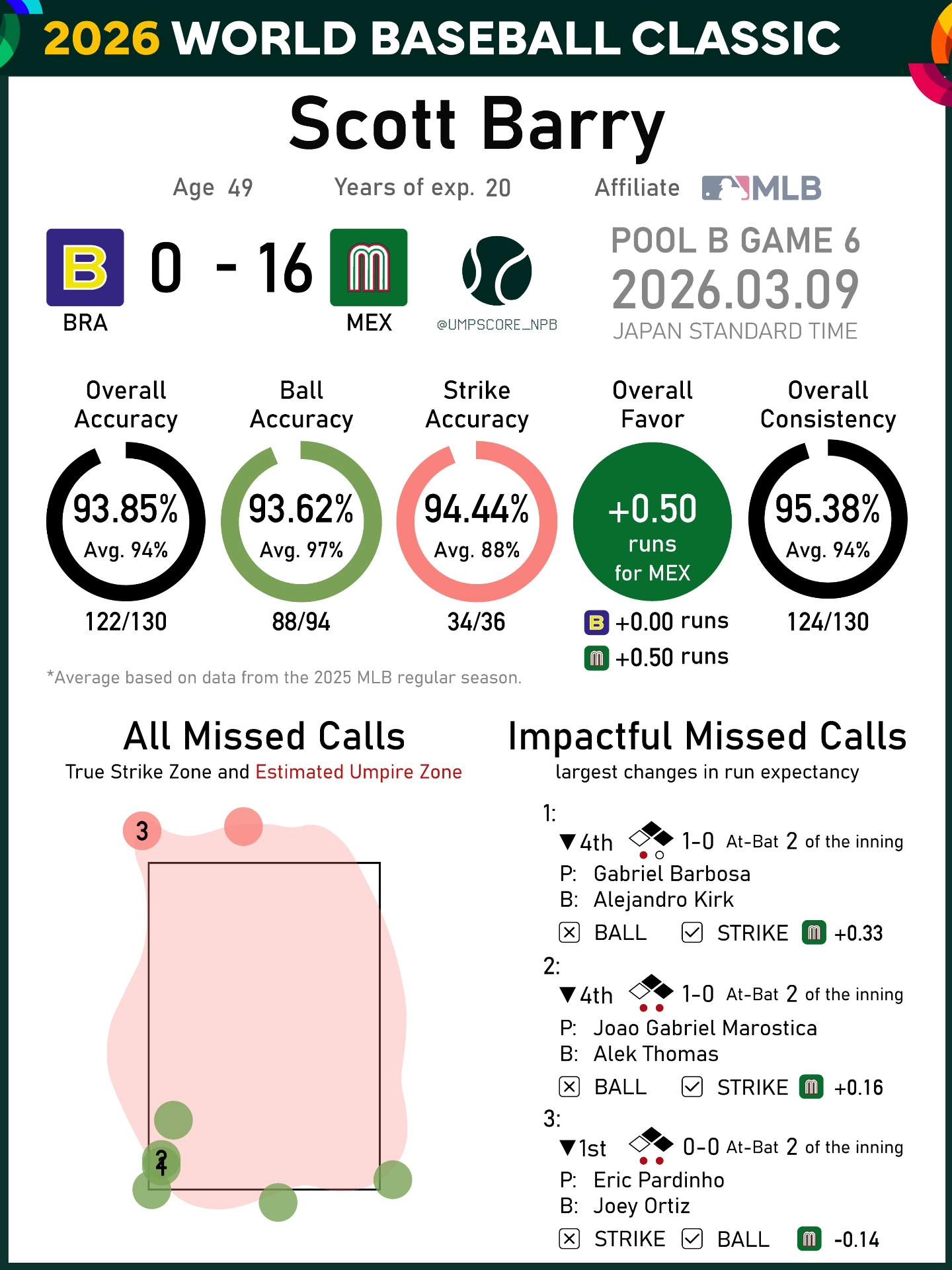The width and height of the screenshot is (952, 1270).
Task: Click 4th inning triangle in call 1
Action: (567, 841)
